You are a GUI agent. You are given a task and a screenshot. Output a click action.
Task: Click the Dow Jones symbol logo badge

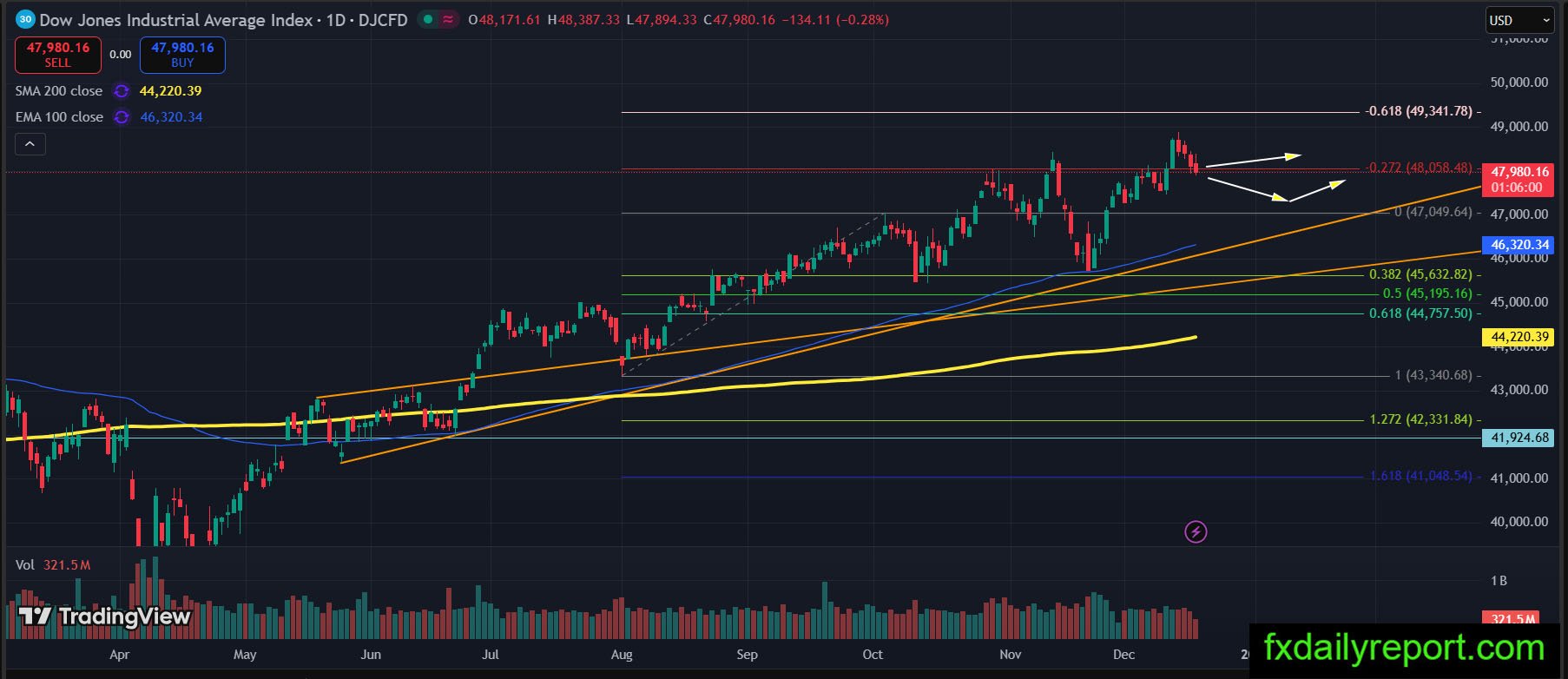25,19
